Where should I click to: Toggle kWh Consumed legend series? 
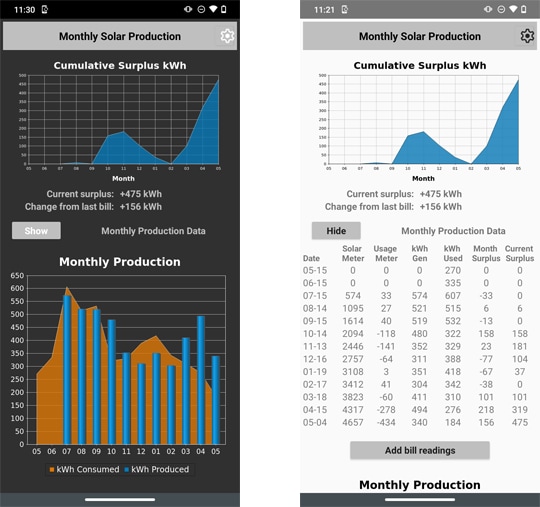(x=84, y=469)
